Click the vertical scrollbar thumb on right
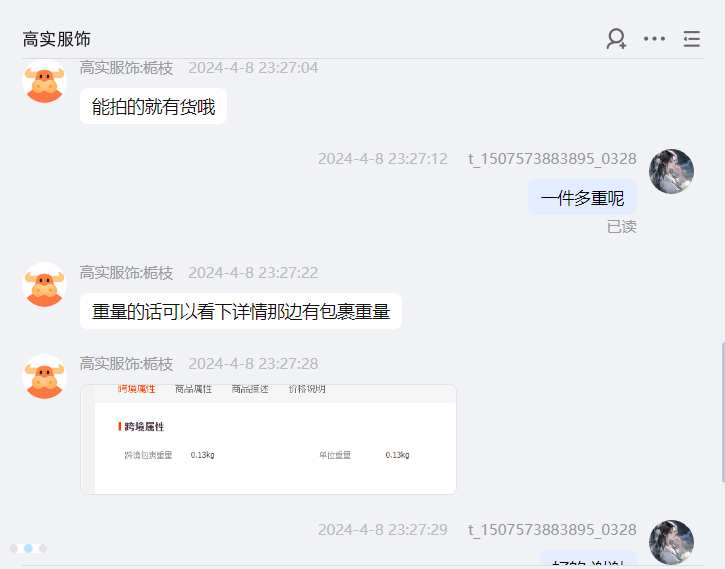 point(723,412)
